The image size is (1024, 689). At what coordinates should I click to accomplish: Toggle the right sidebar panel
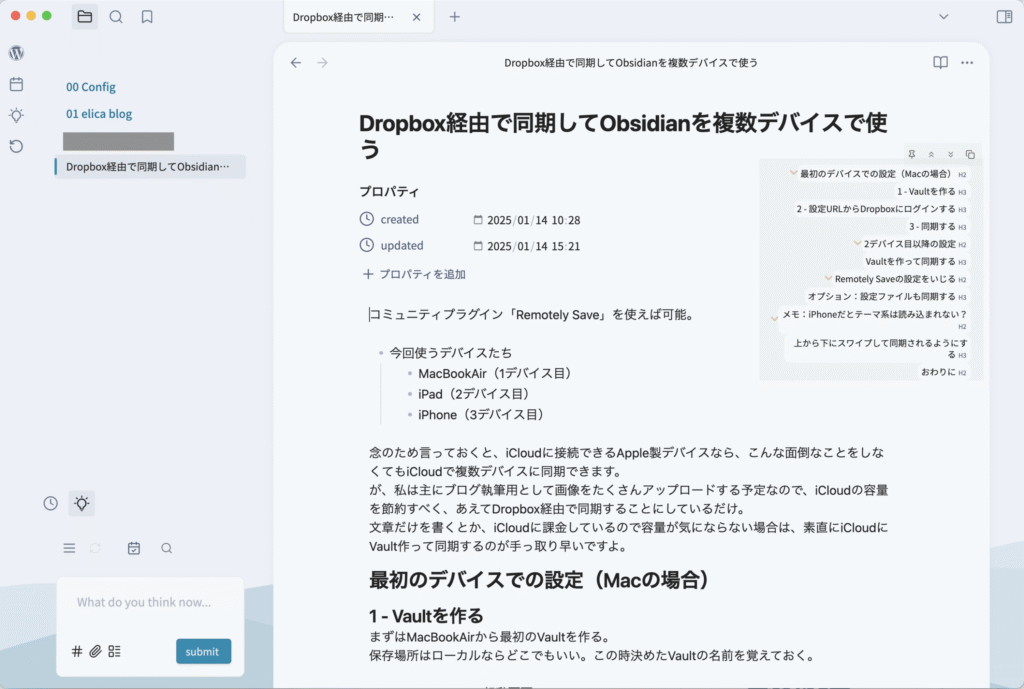pos(1004,17)
